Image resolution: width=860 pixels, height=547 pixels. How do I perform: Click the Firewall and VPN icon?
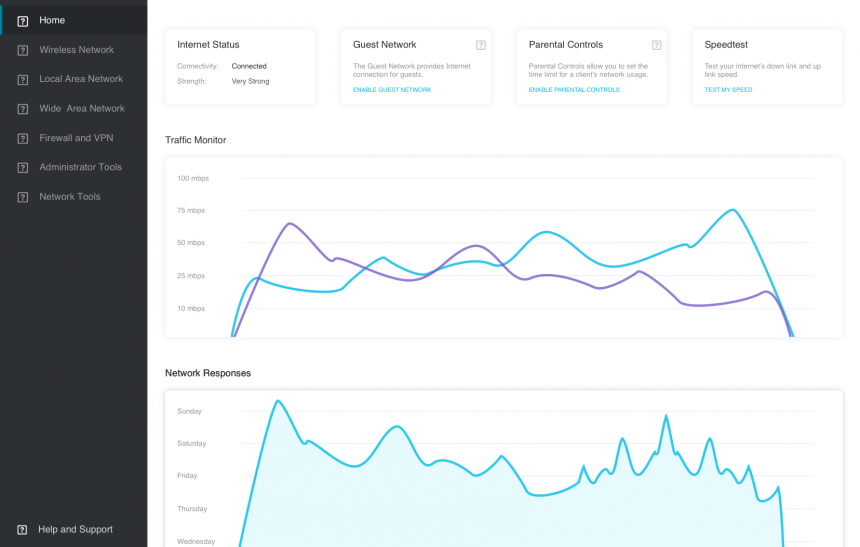[22, 138]
